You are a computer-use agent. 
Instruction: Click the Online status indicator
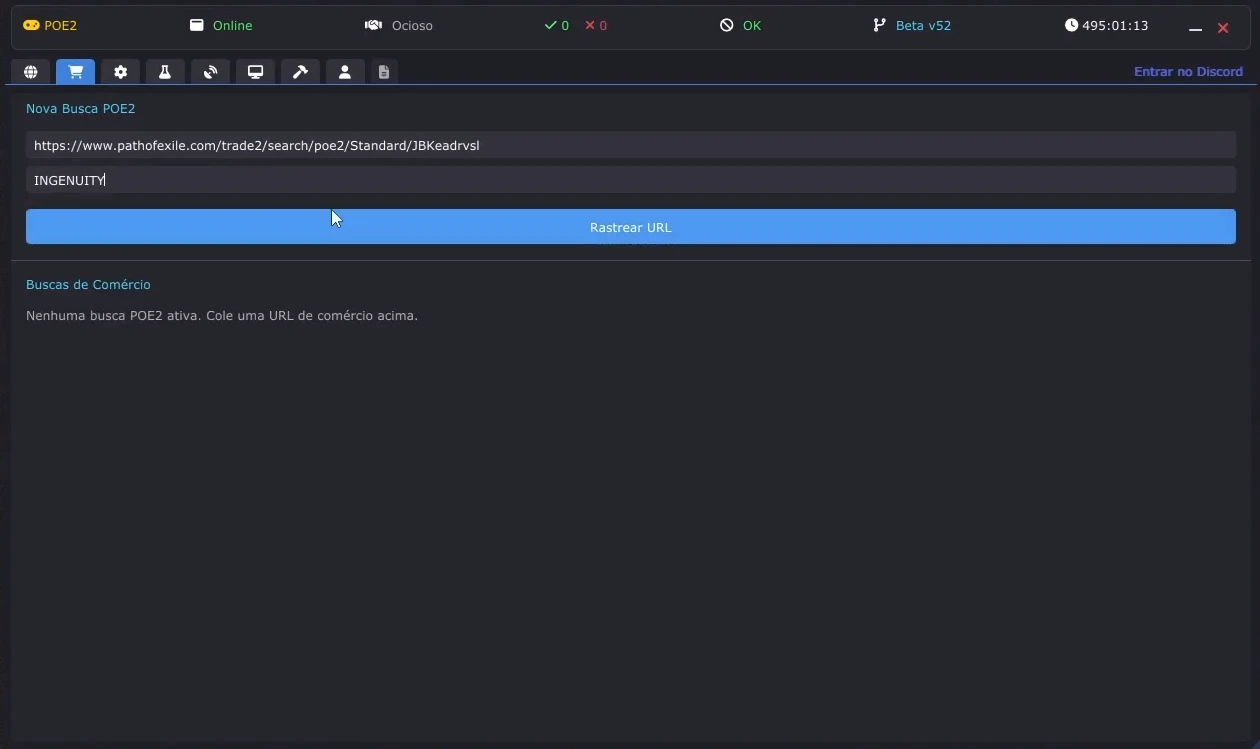point(222,26)
